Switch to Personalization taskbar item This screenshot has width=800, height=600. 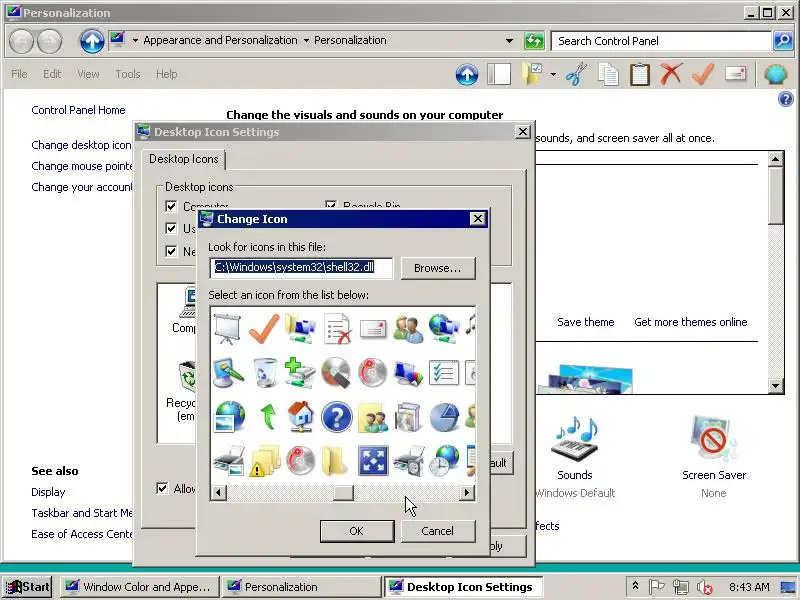pos(302,587)
